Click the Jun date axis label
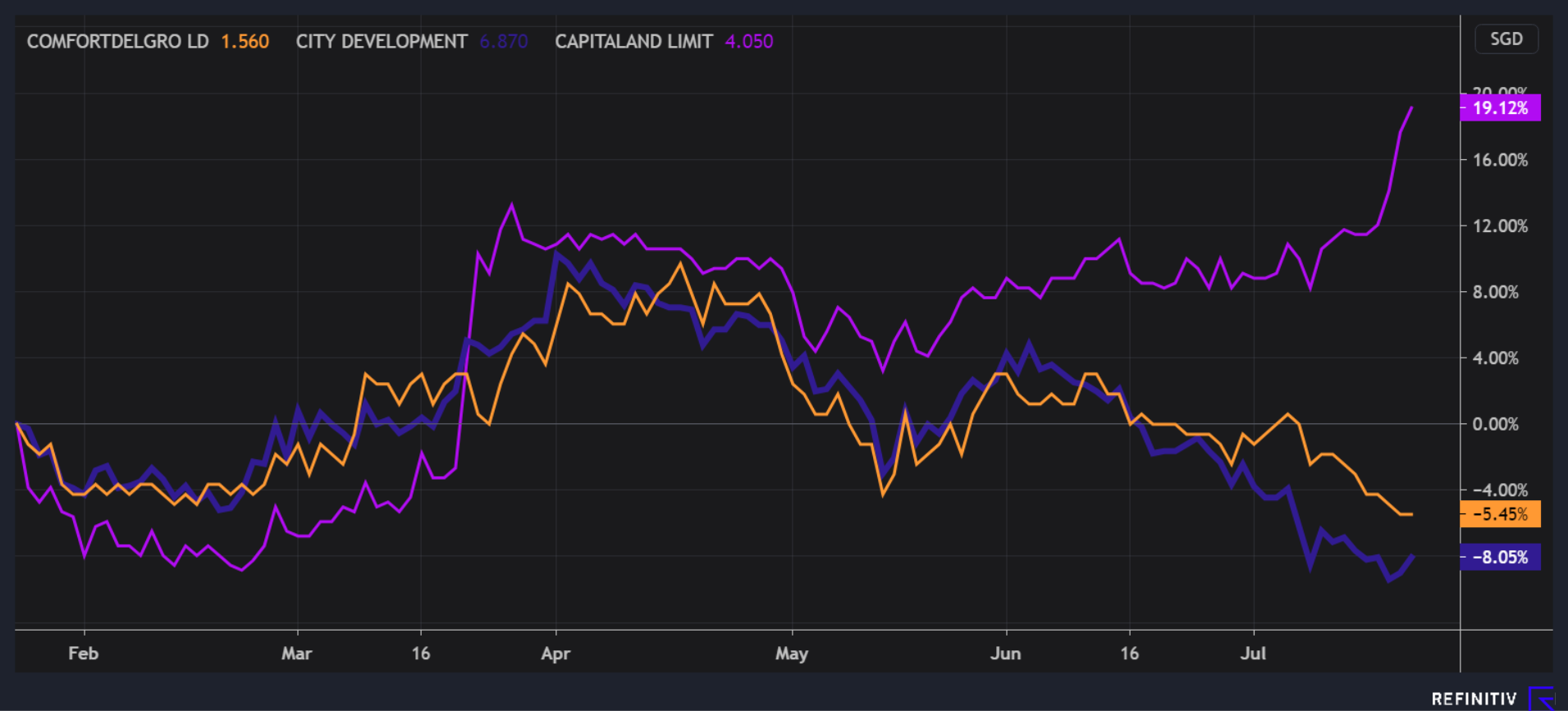The width and height of the screenshot is (1568, 711). [x=1005, y=654]
